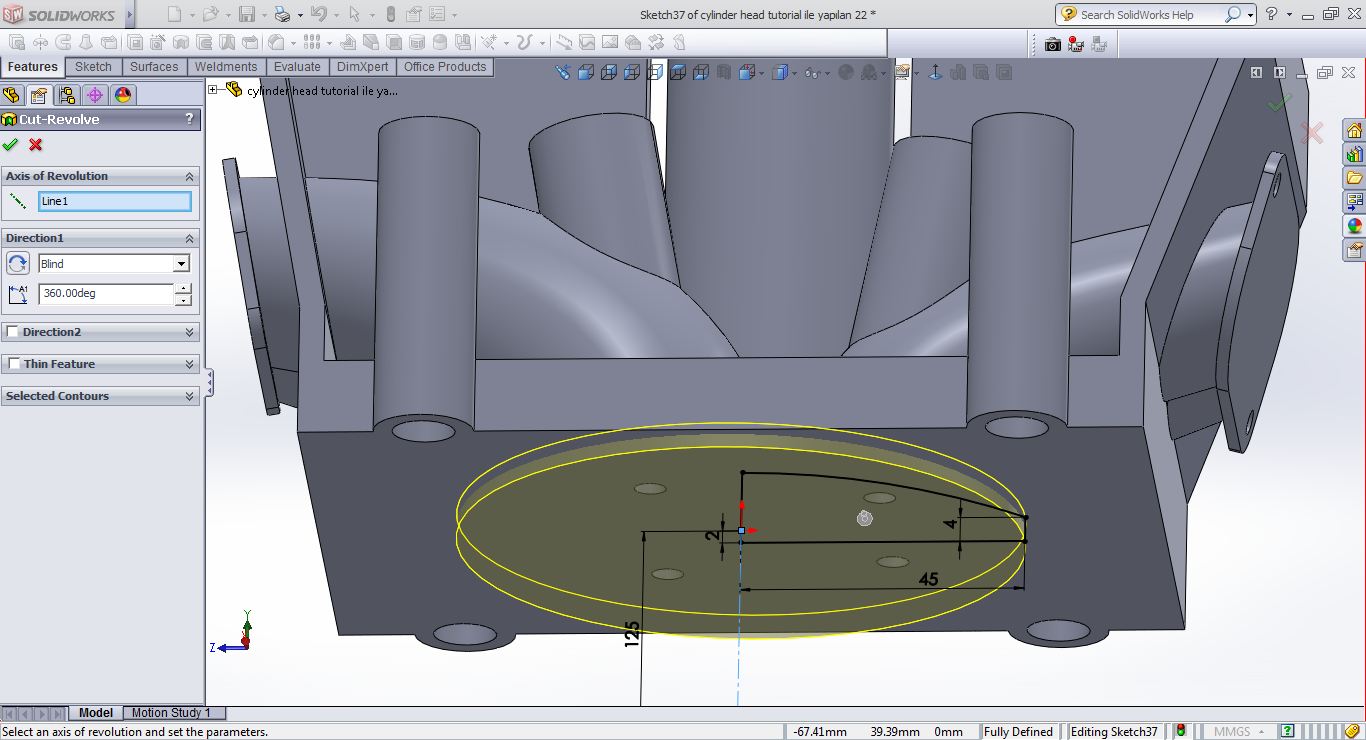Enable the Direction2 checkbox
1366x740 pixels.
coord(13,332)
